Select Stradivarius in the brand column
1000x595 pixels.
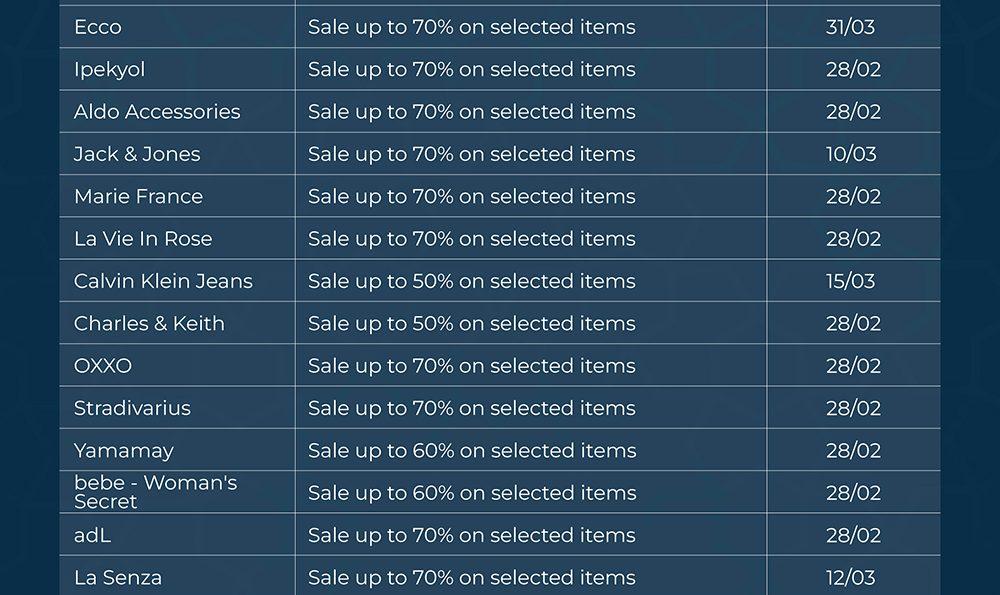132,408
